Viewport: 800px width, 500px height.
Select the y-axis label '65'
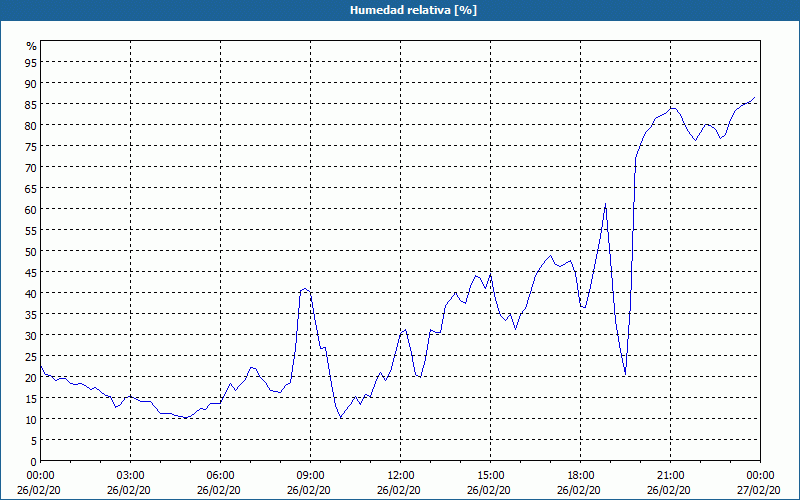pyautogui.click(x=31, y=188)
